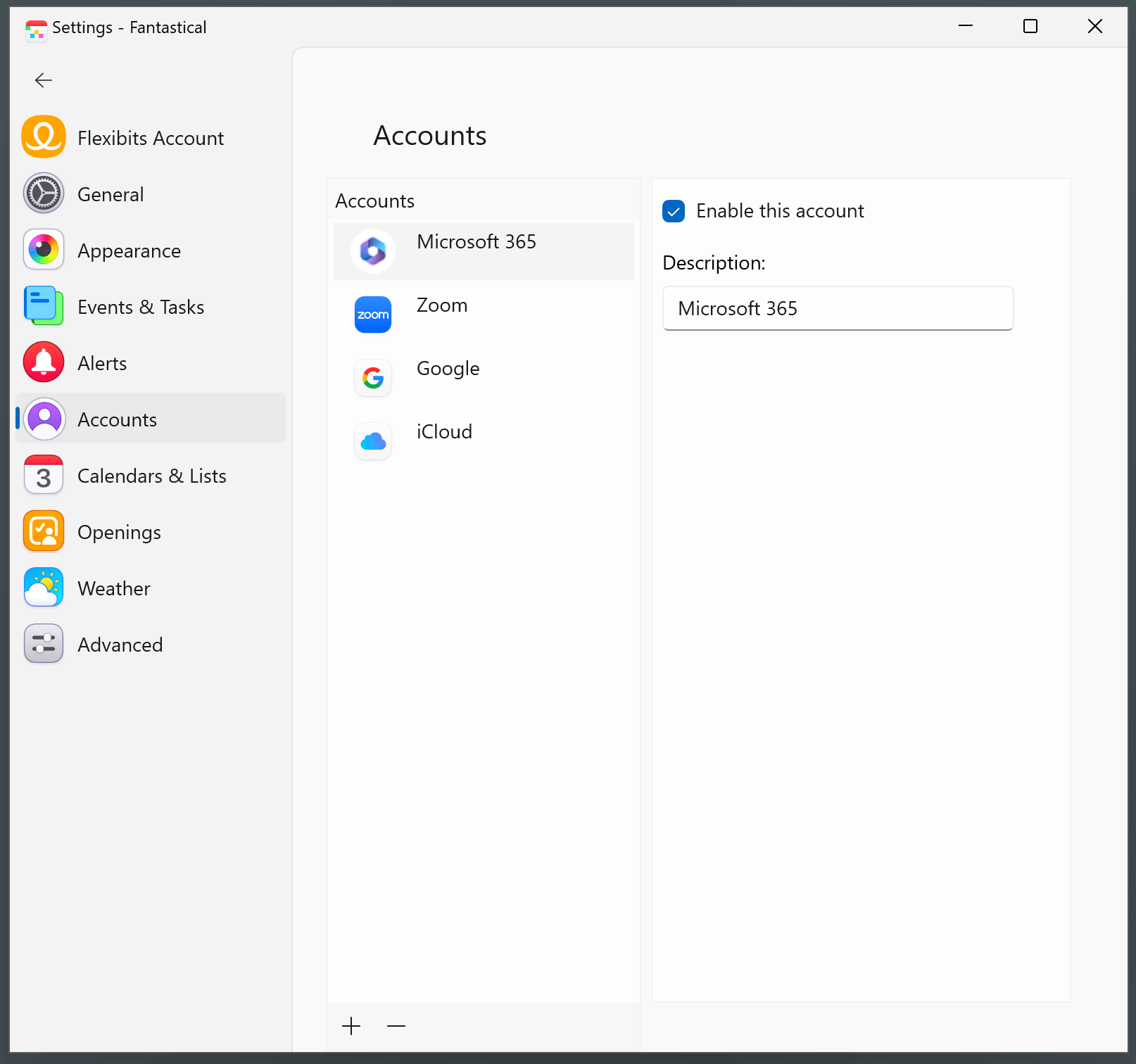1136x1064 pixels.
Task: Click the orange Openings icon
Action: click(44, 531)
